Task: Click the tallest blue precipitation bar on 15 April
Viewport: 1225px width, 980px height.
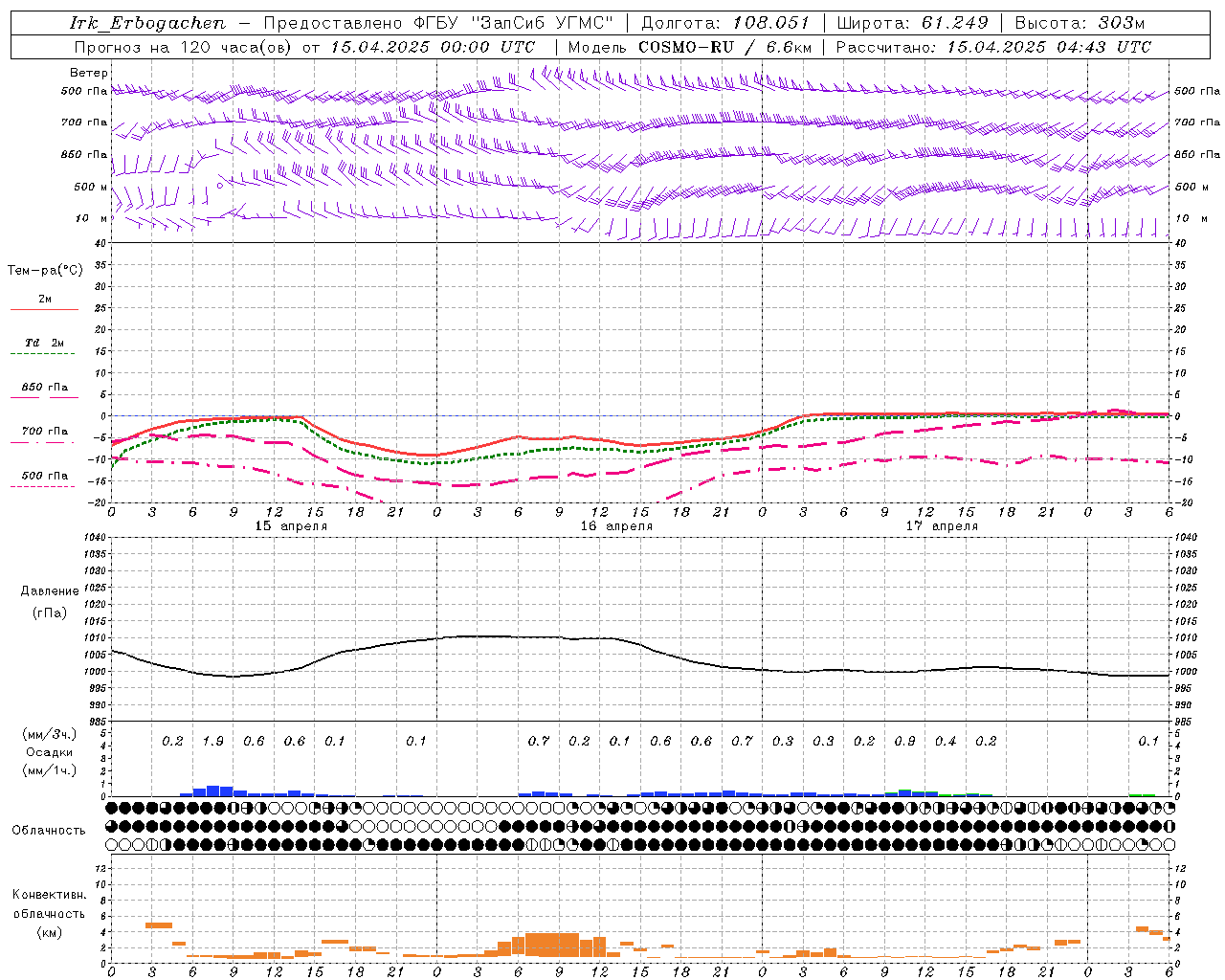Action: [x=213, y=791]
